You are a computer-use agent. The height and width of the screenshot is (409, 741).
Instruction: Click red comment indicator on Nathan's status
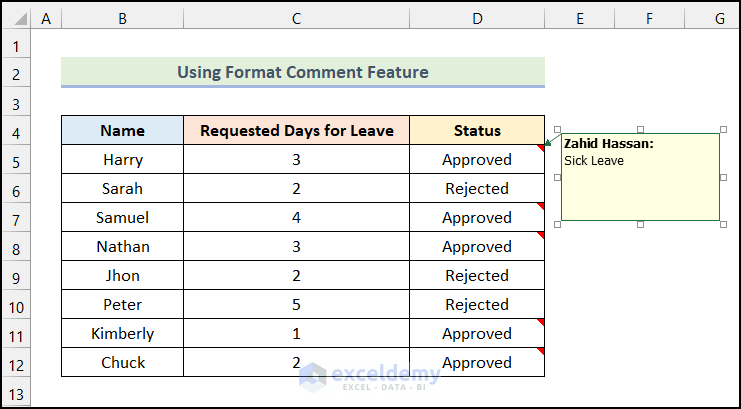pos(541,235)
